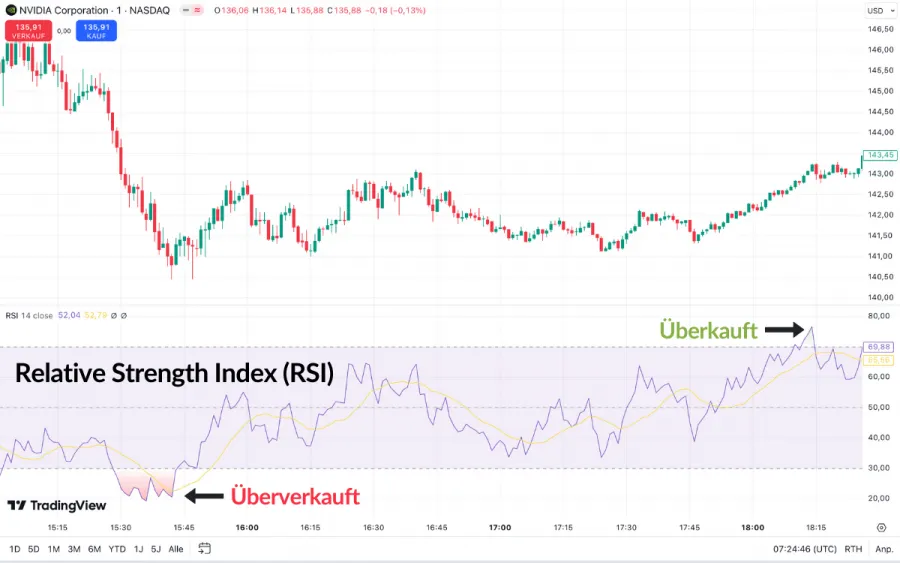Select the YTD time range
900x563 pixels.
coord(117,549)
